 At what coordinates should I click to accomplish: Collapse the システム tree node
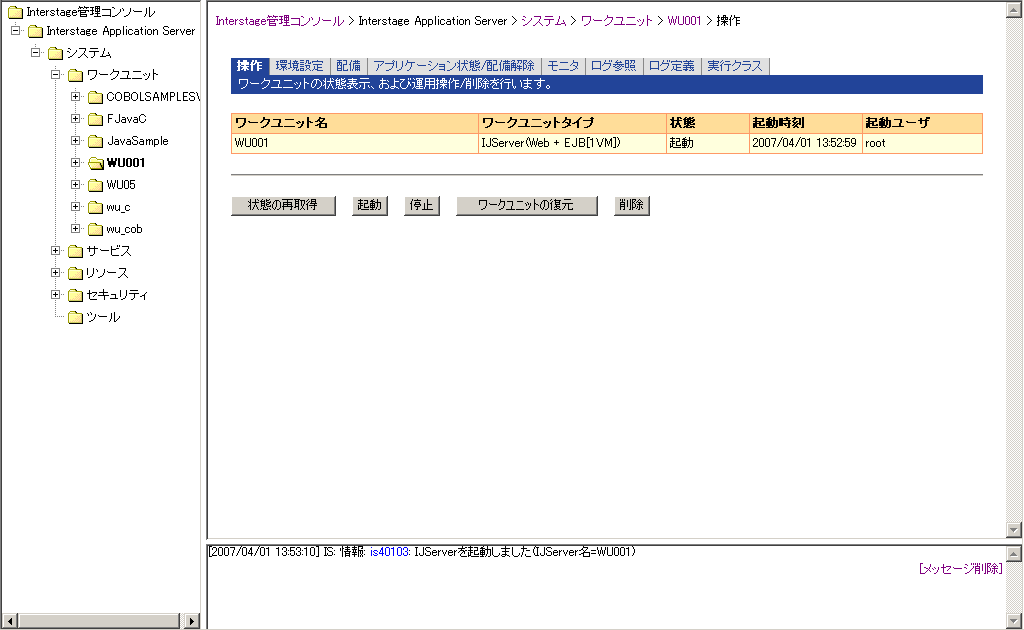click(36, 52)
